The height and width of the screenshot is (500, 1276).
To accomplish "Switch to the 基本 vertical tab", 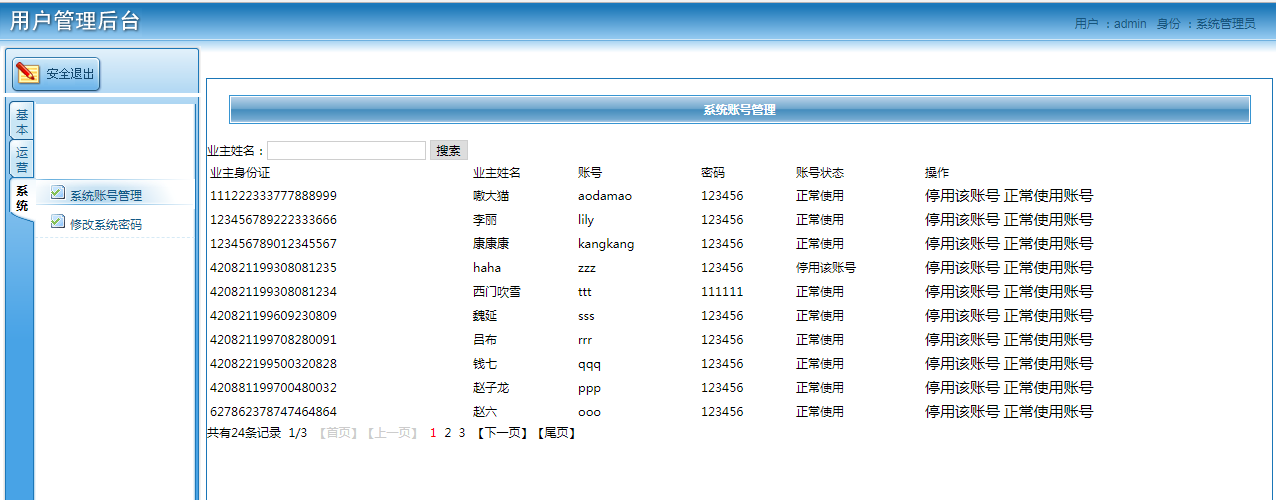I will [x=22, y=122].
